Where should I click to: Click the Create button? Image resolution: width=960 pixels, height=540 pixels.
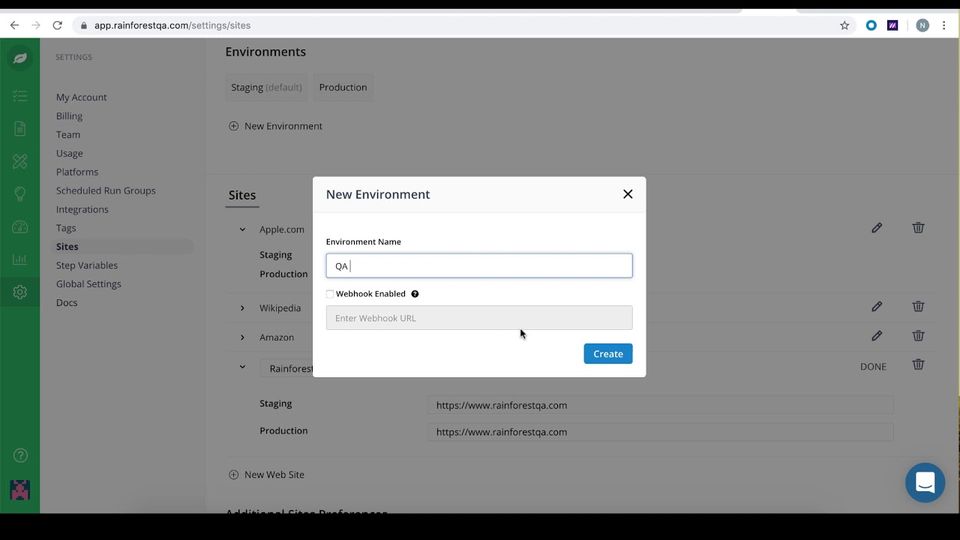click(608, 354)
